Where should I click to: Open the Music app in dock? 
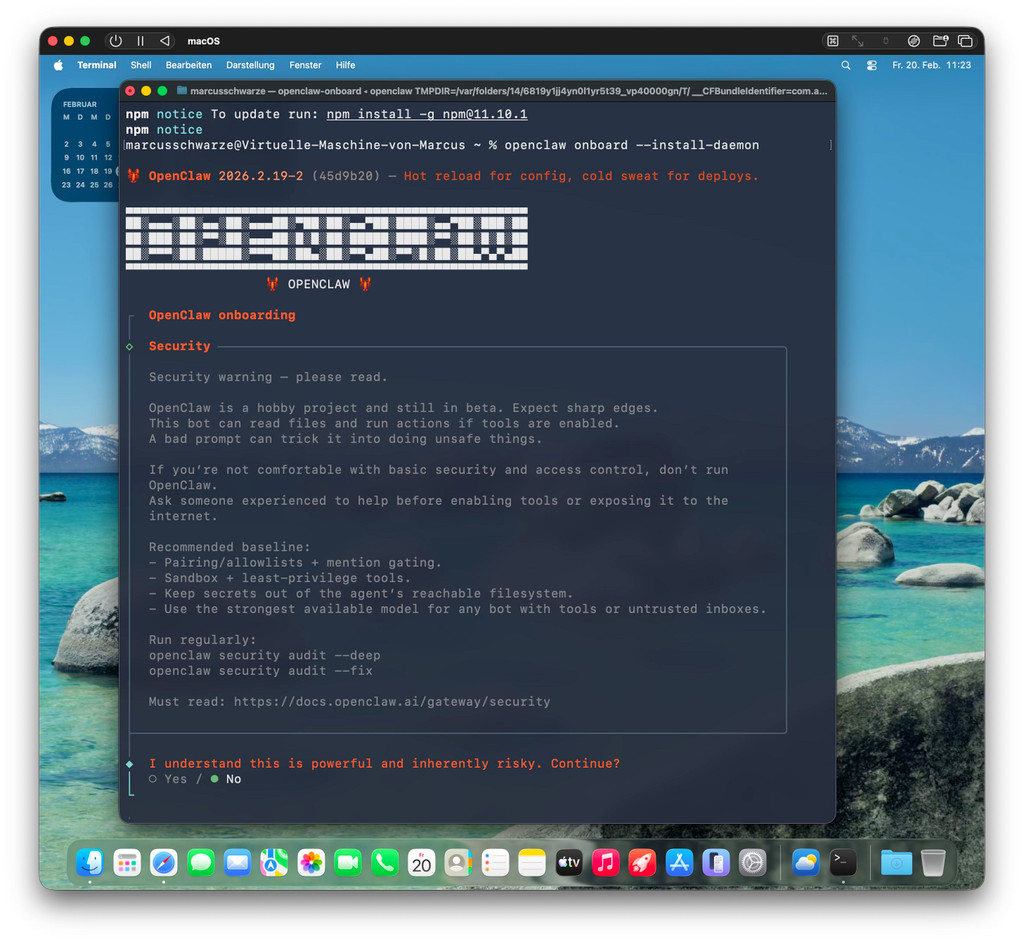[605, 862]
